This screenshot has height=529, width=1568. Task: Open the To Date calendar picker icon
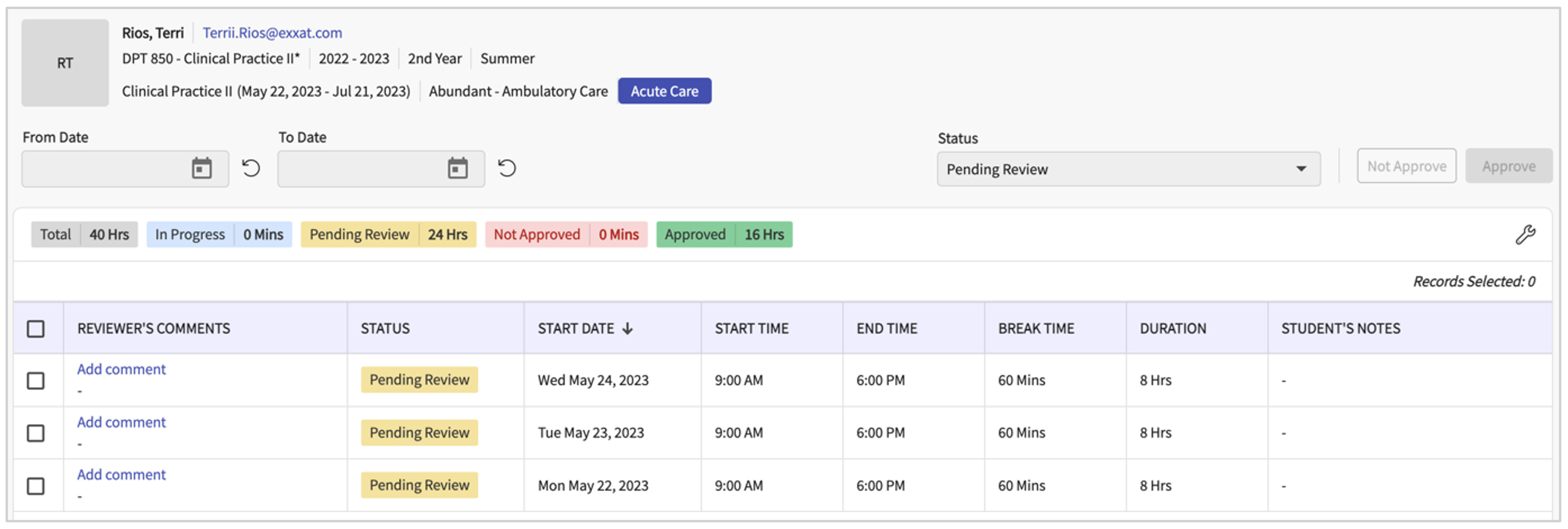click(x=457, y=168)
